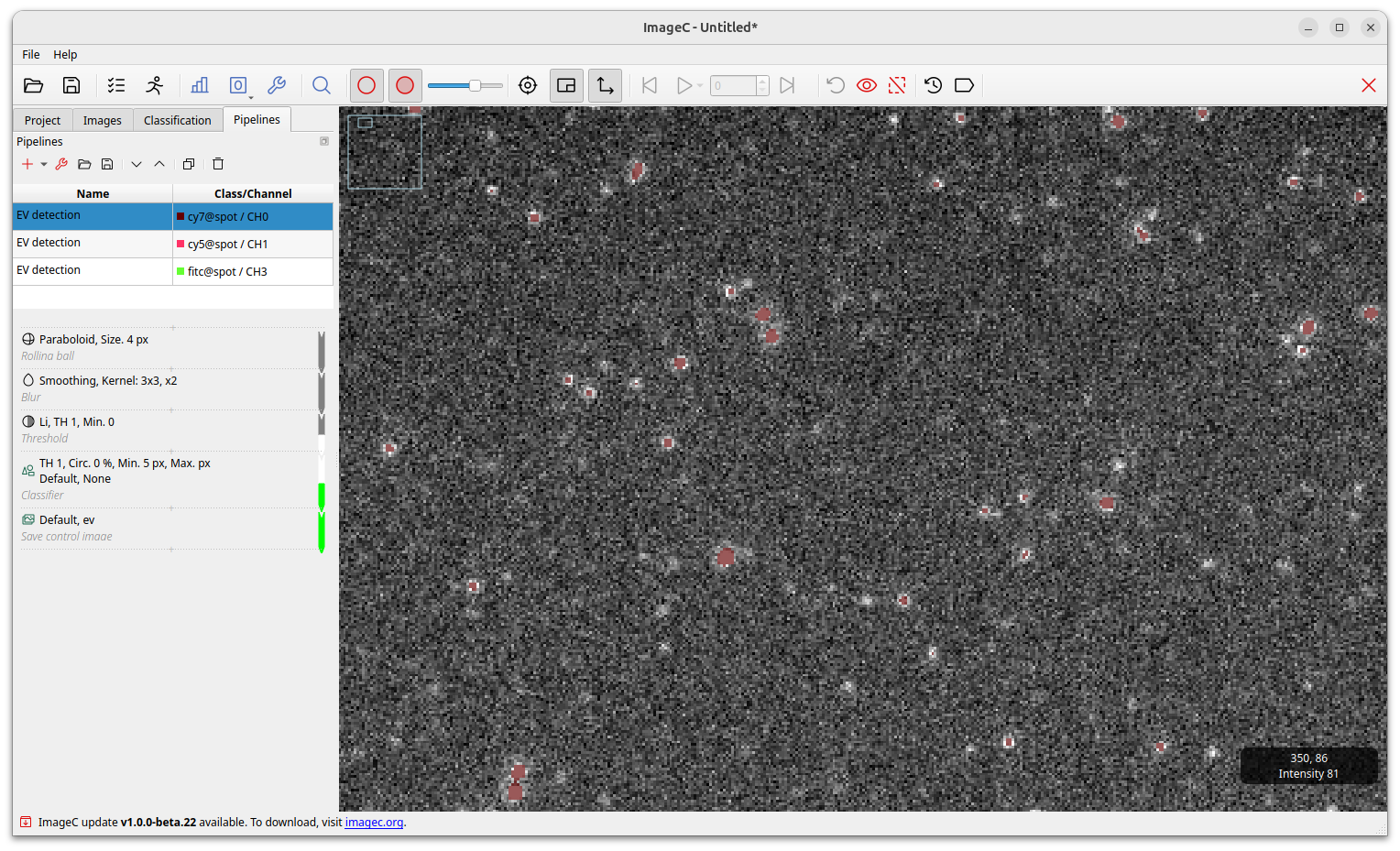1400x851 pixels.
Task: Undock the Pipelines panel with float icon
Action: point(324,141)
